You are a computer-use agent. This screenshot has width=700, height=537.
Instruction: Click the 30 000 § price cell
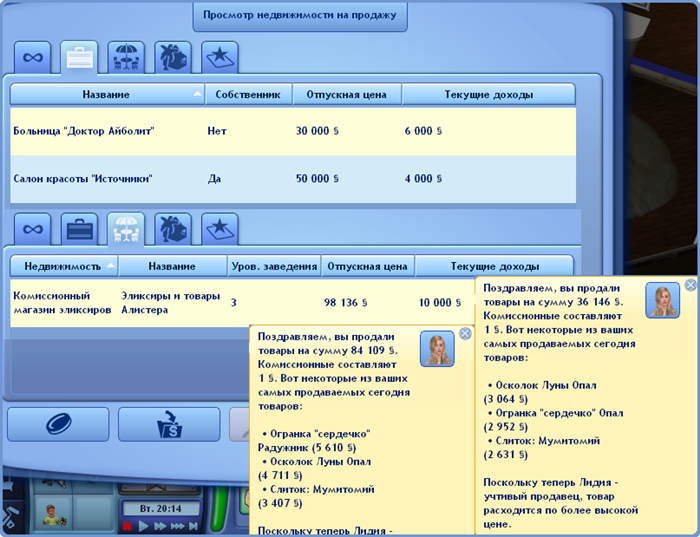tap(317, 131)
